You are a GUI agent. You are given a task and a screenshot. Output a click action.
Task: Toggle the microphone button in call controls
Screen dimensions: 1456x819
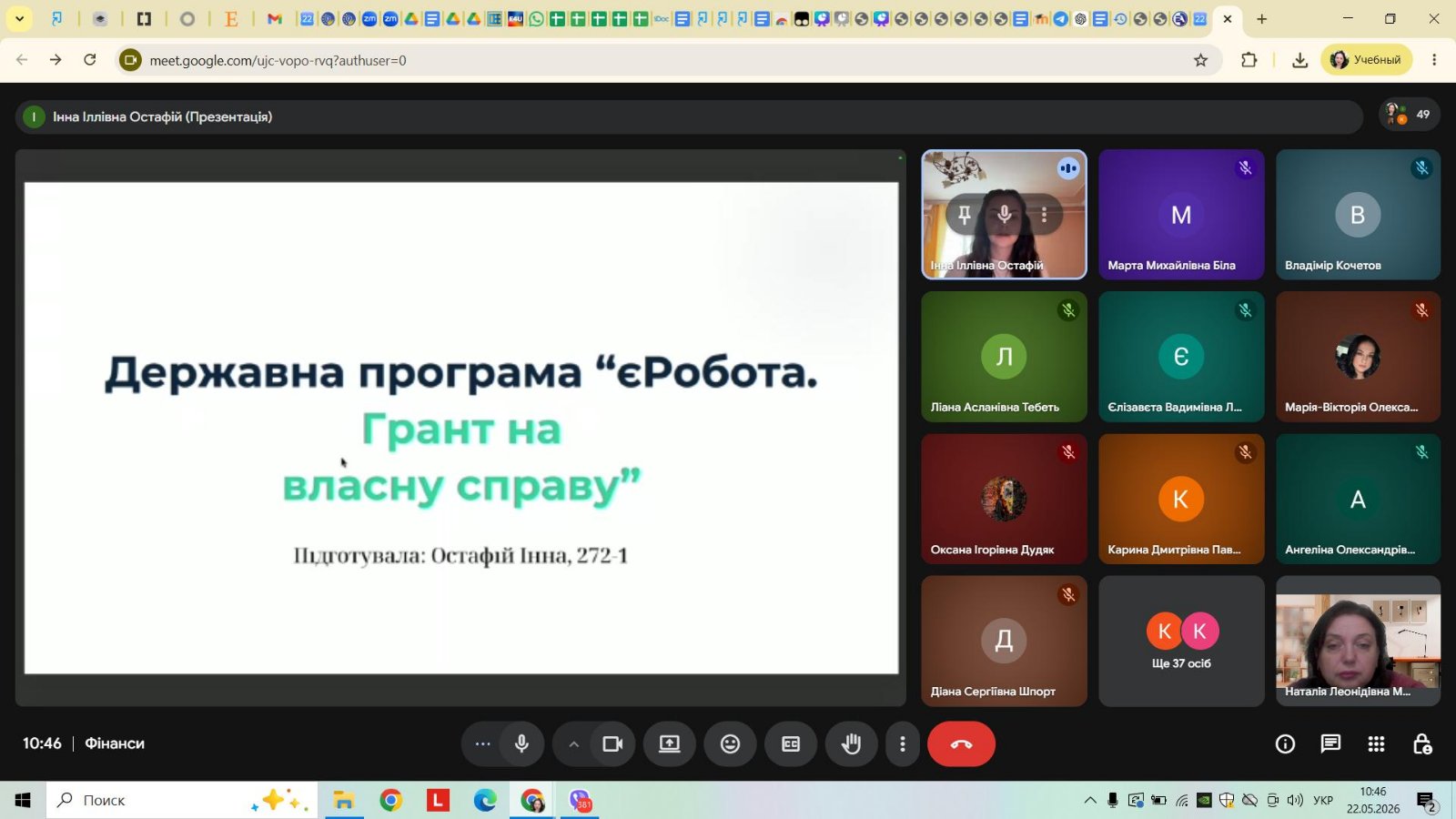tap(521, 743)
